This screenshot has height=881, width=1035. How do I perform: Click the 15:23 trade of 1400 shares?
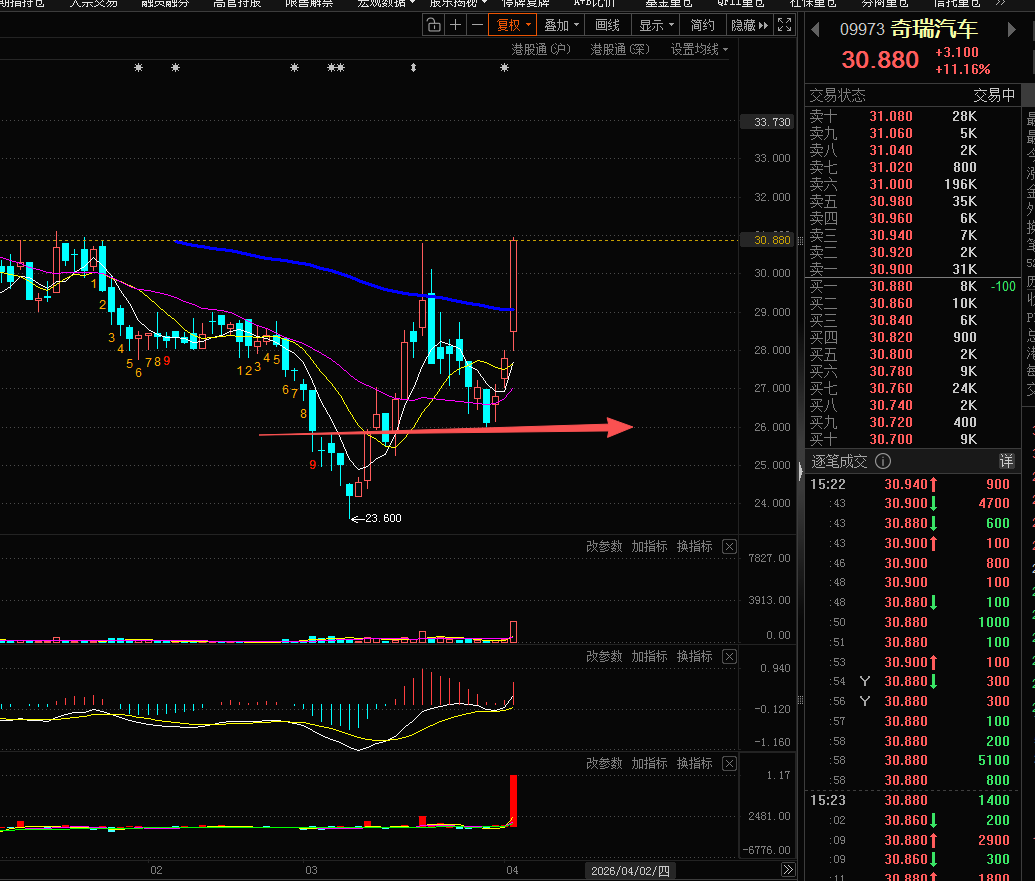[x=913, y=800]
